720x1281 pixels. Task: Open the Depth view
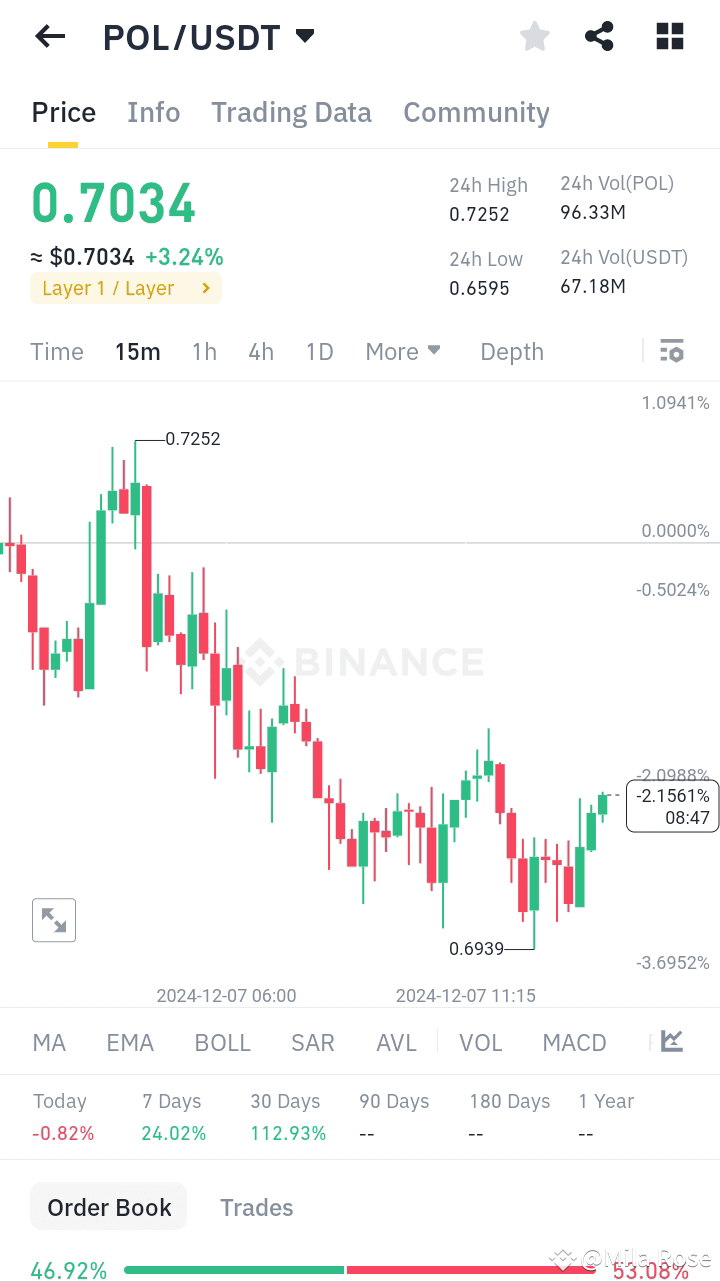511,351
